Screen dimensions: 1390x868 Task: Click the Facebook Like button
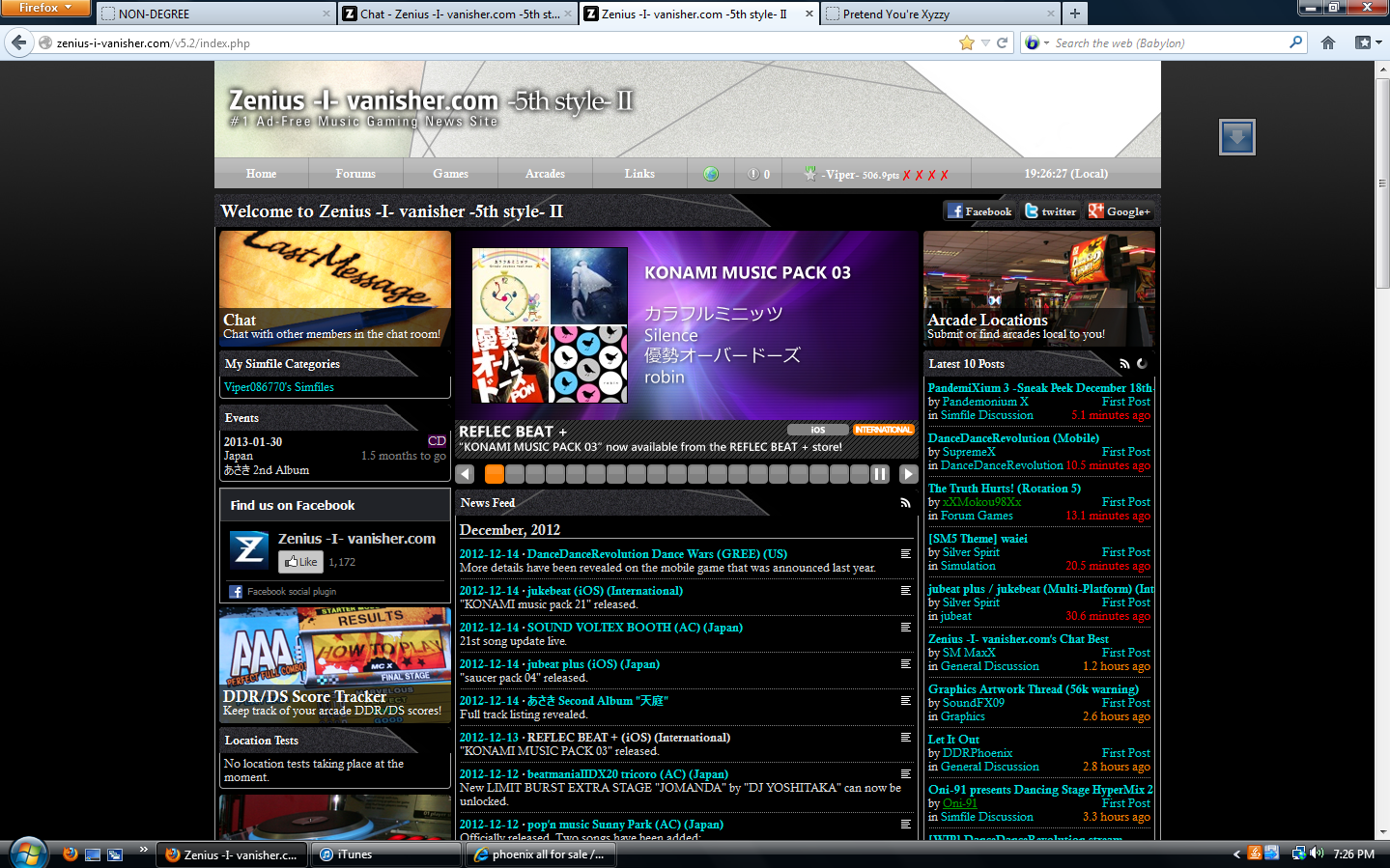(x=300, y=562)
